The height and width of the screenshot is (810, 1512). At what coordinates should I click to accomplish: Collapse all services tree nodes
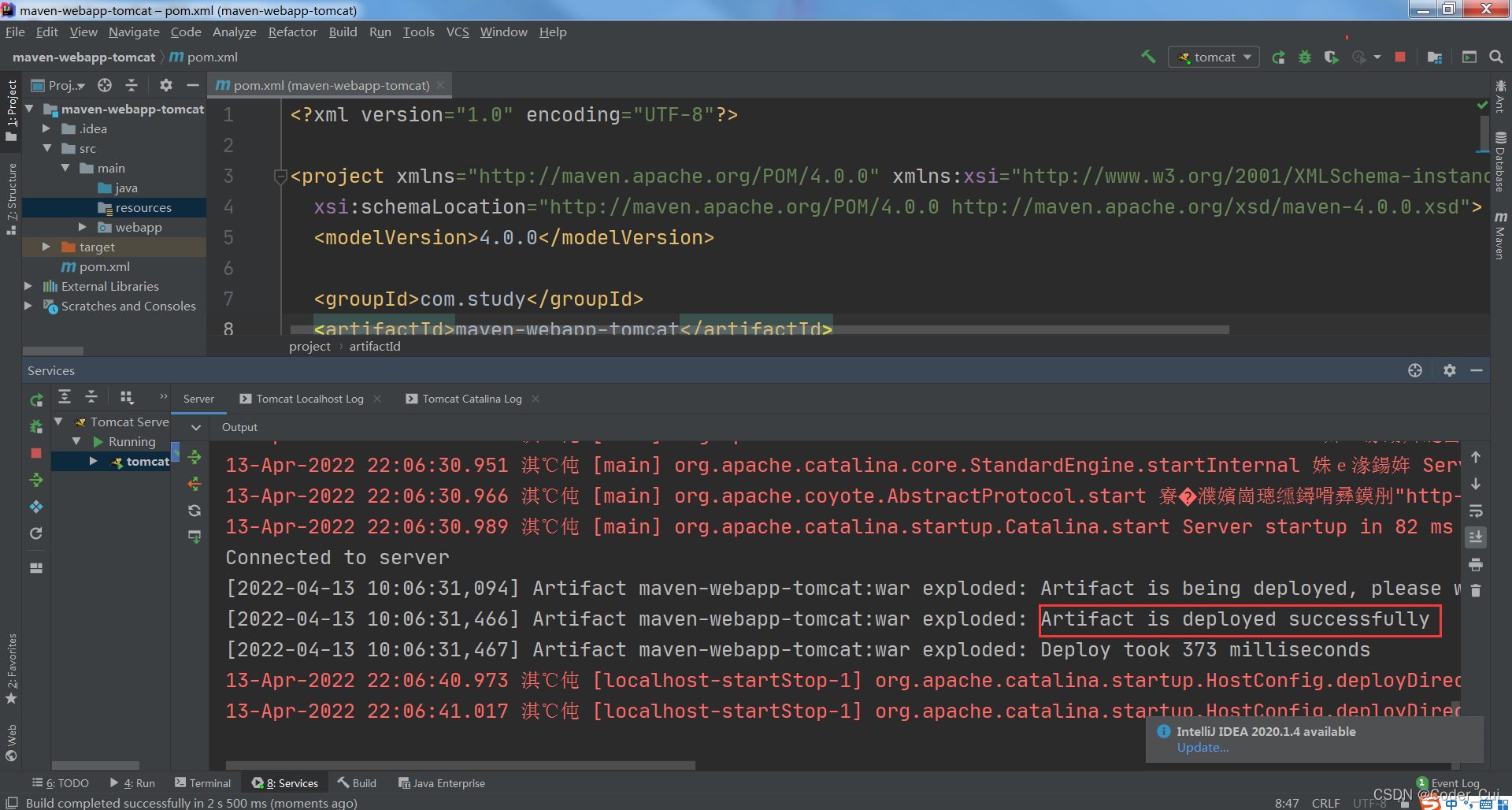(91, 397)
